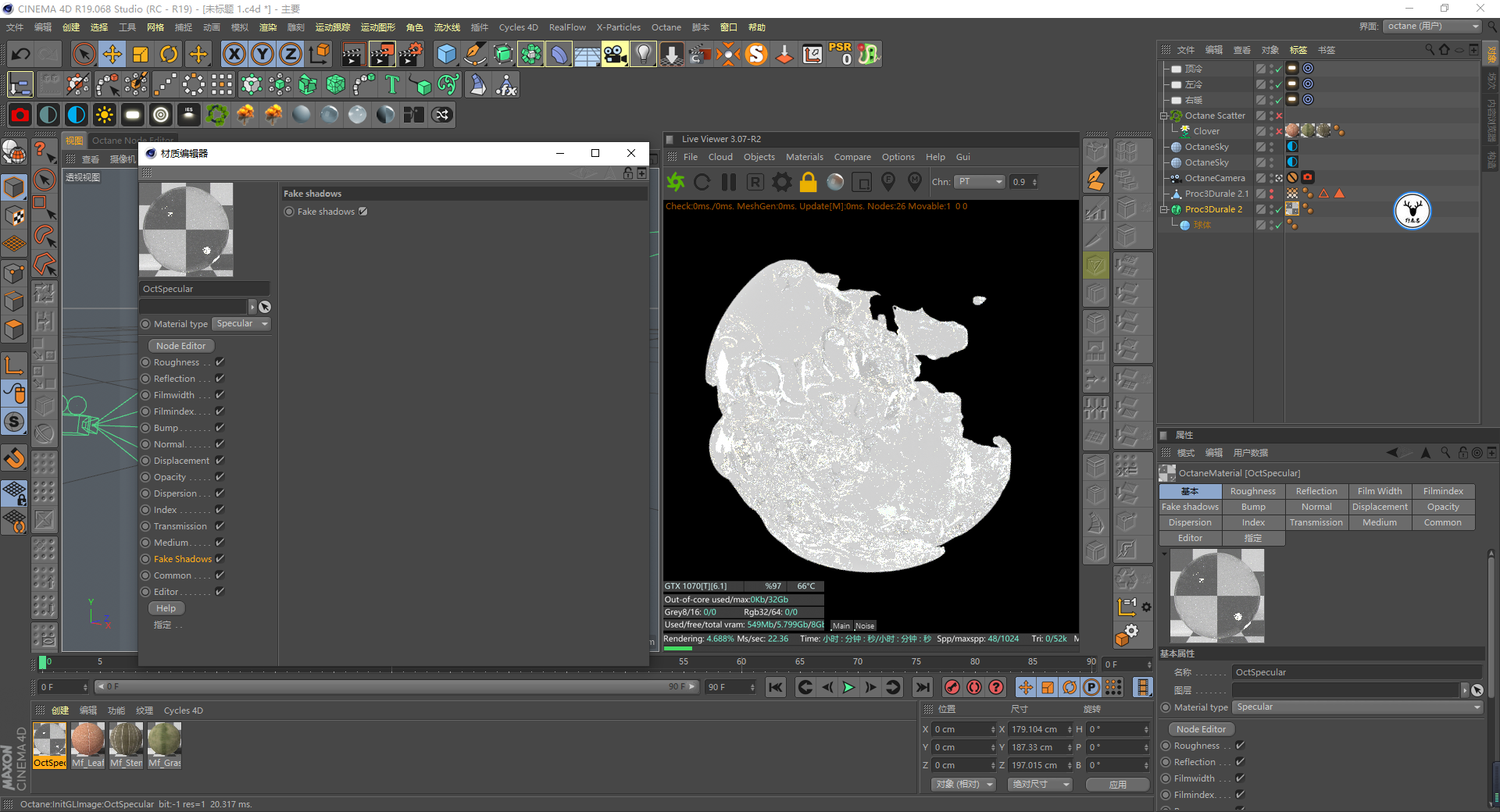Toggle Roughness checkbox in attributes panel
The image size is (1500, 812).
pos(1241,745)
